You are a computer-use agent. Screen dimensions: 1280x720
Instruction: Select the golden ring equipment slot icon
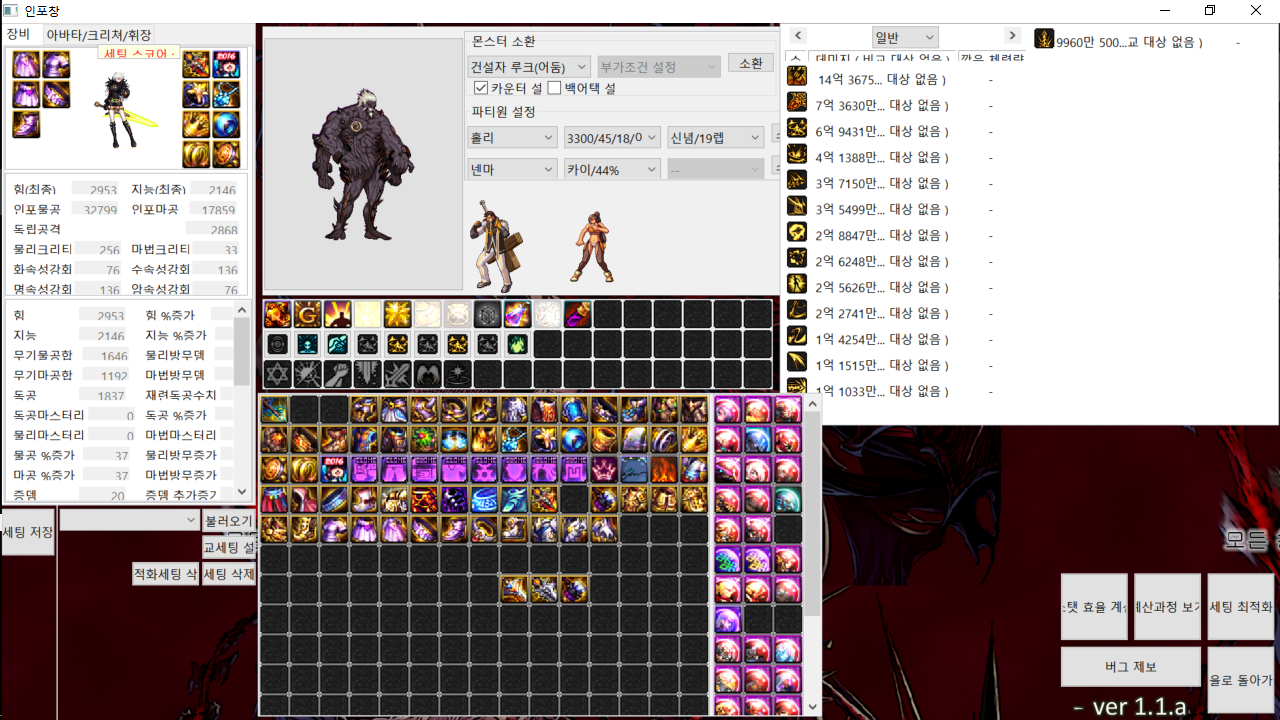point(196,155)
